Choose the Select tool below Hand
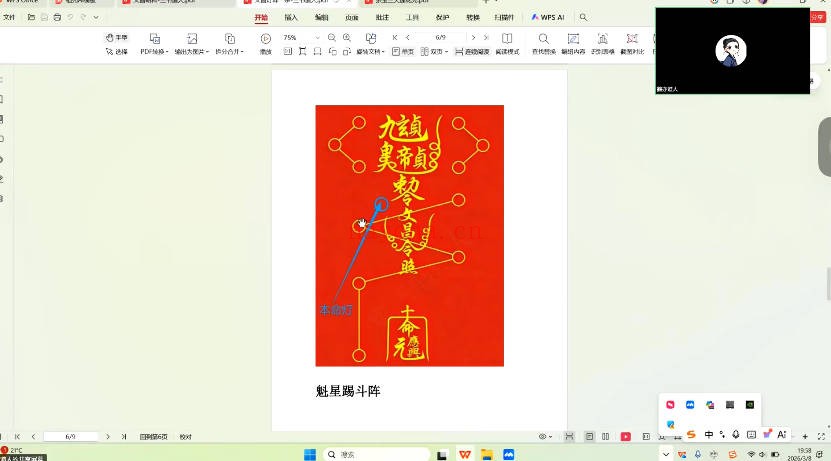 tap(117, 51)
